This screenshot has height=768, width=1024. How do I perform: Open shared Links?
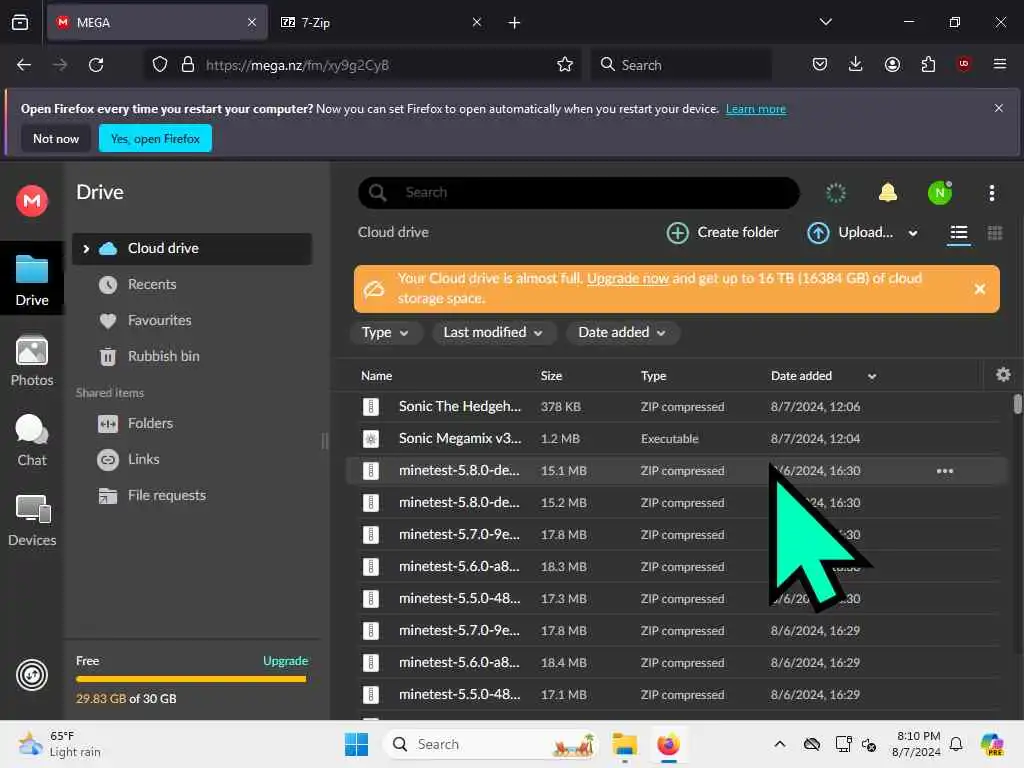coord(144,460)
